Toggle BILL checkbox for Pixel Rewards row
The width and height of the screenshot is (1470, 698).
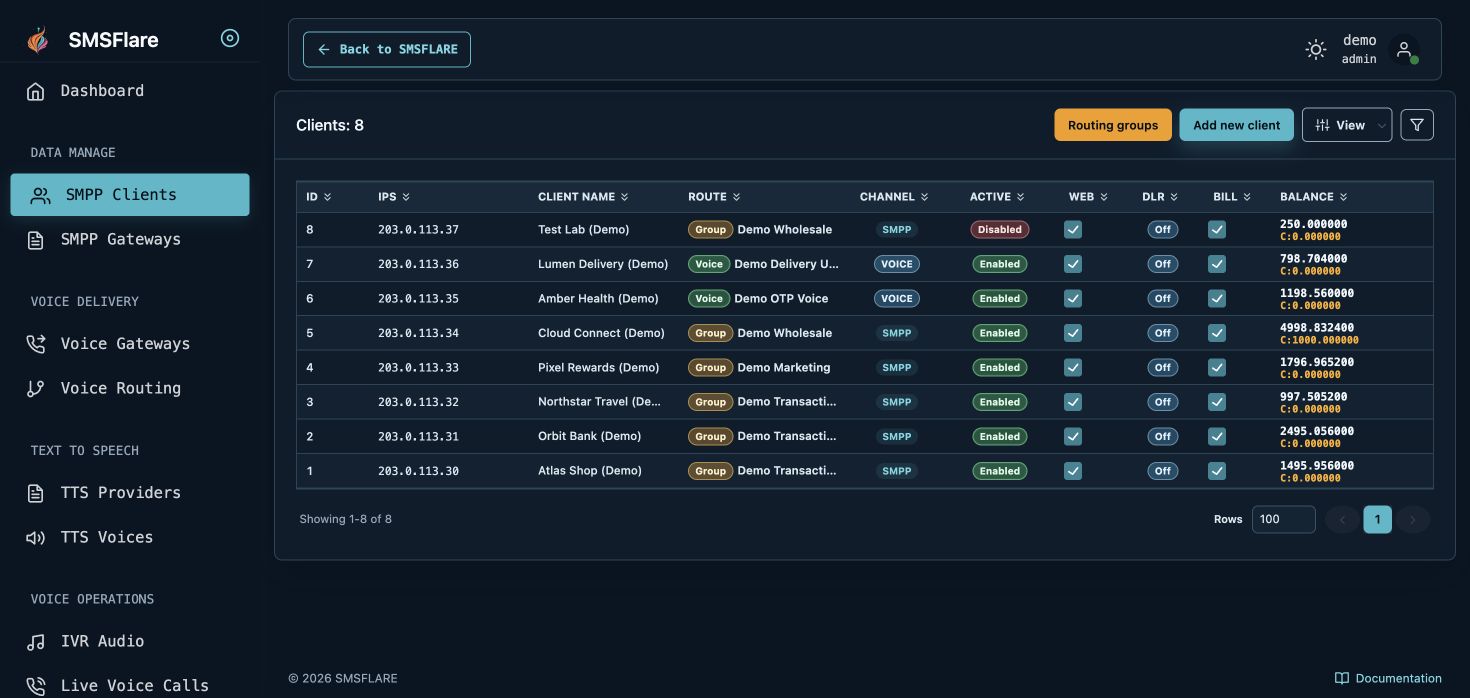pyautogui.click(x=1217, y=367)
